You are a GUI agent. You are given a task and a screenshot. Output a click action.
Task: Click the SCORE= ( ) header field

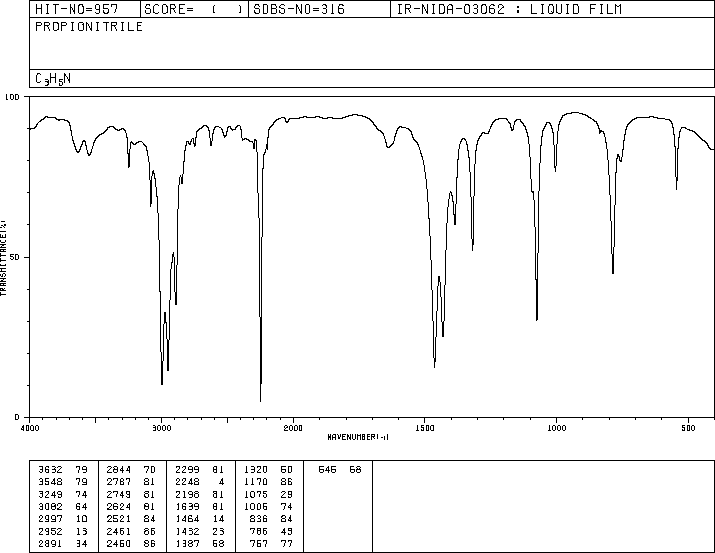(194, 9)
